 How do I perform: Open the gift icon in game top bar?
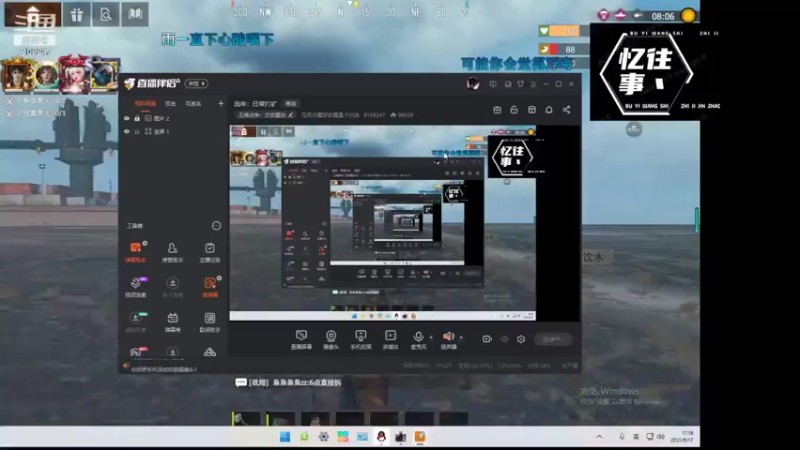[x=77, y=14]
